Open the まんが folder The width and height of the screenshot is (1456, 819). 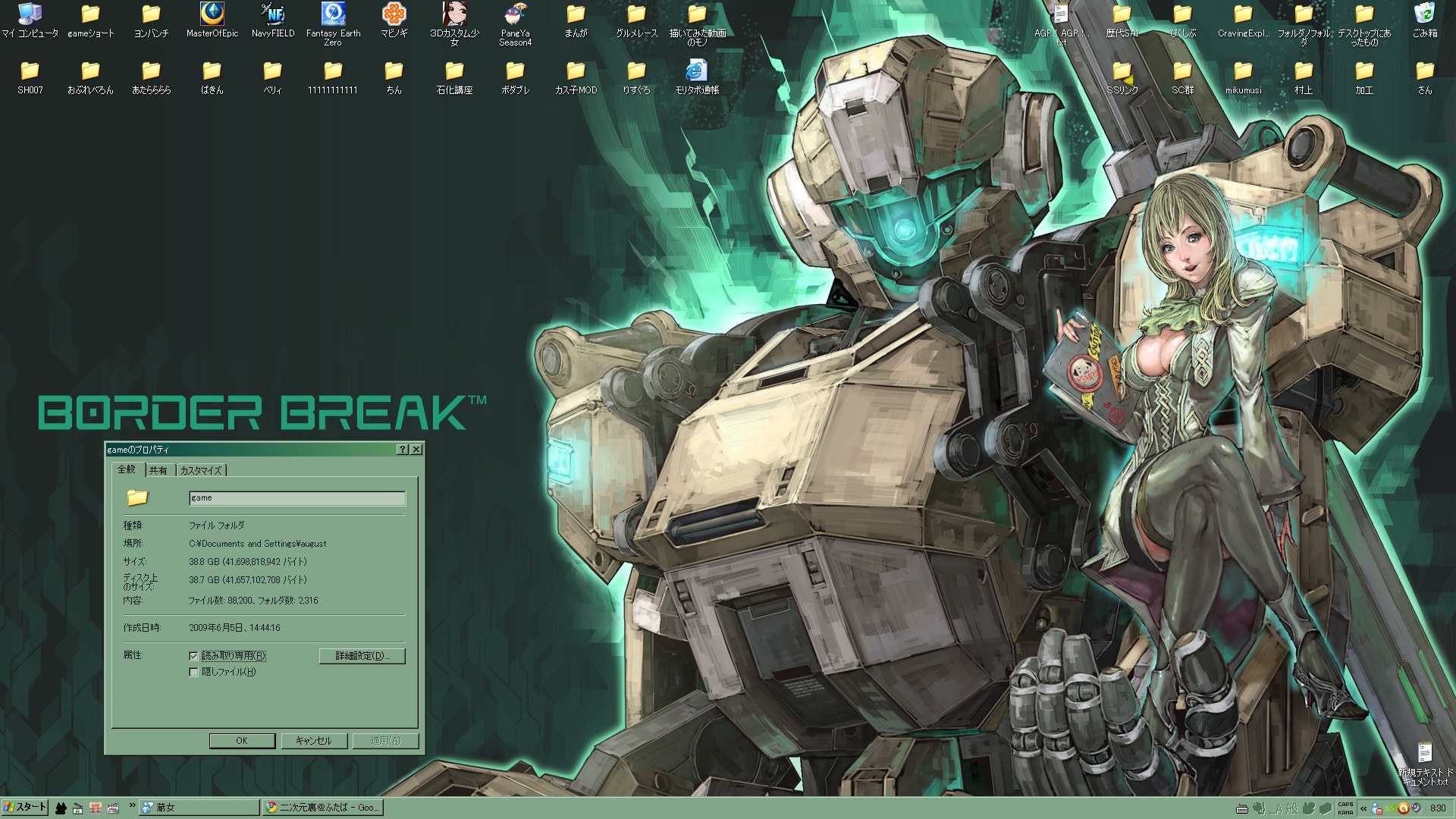(x=576, y=20)
